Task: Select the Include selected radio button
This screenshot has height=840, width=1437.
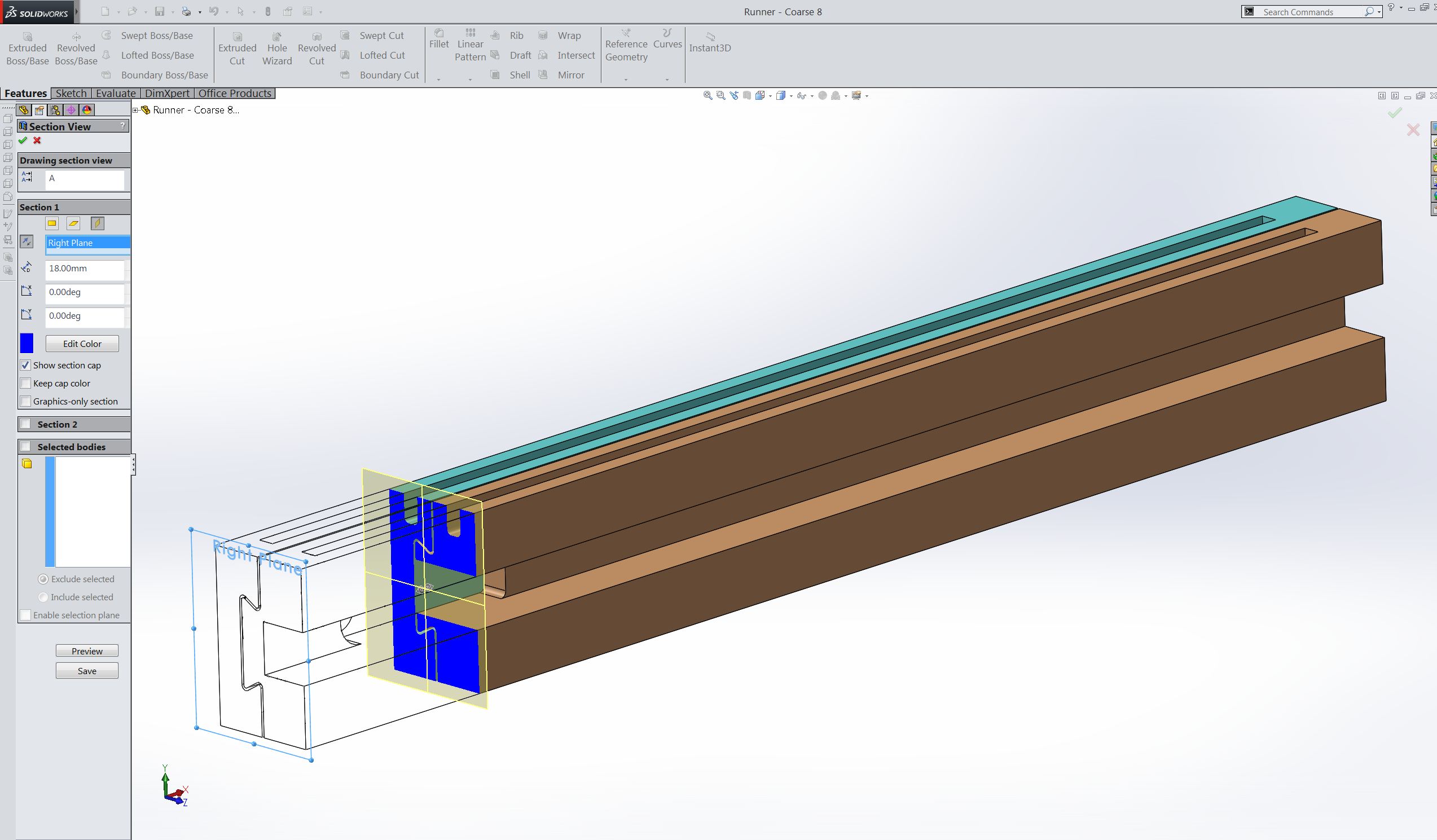Action: [x=44, y=597]
